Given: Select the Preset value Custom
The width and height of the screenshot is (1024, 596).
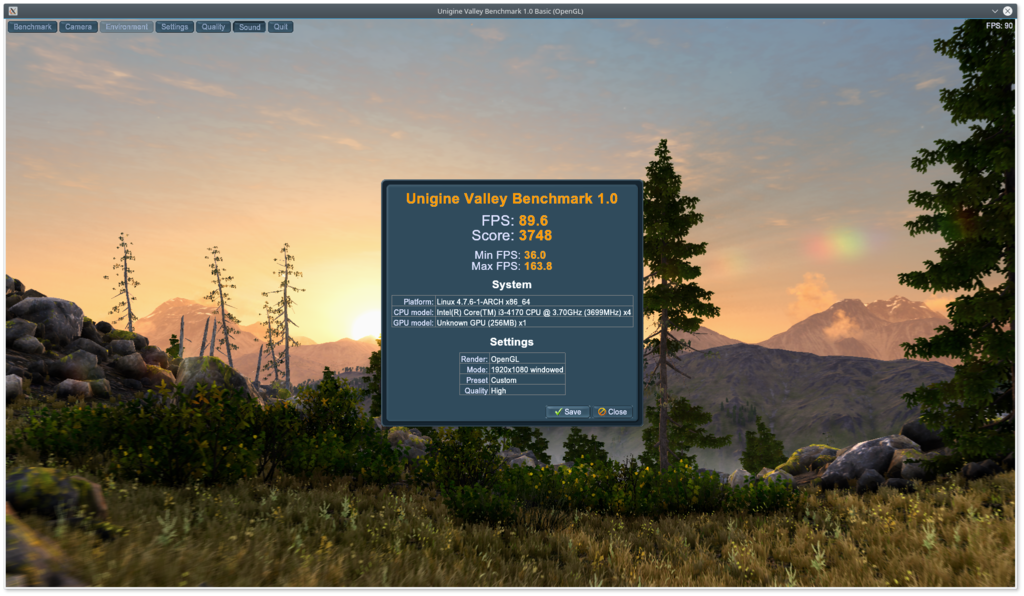Looking at the screenshot, I should coord(504,381).
